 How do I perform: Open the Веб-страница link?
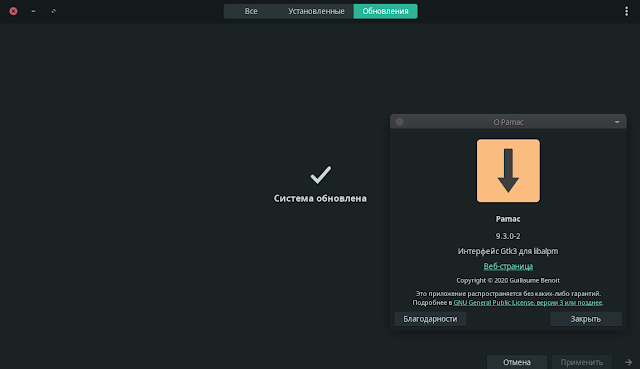[508, 266]
